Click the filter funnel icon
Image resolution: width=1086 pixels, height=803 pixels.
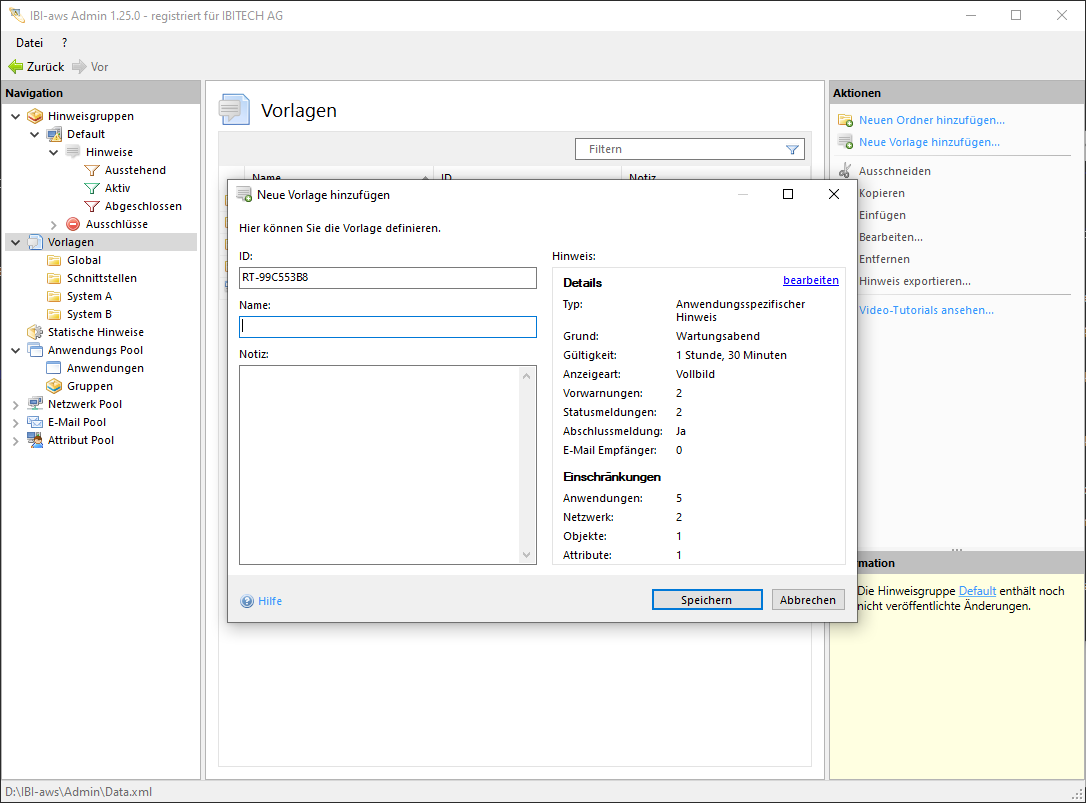click(792, 149)
